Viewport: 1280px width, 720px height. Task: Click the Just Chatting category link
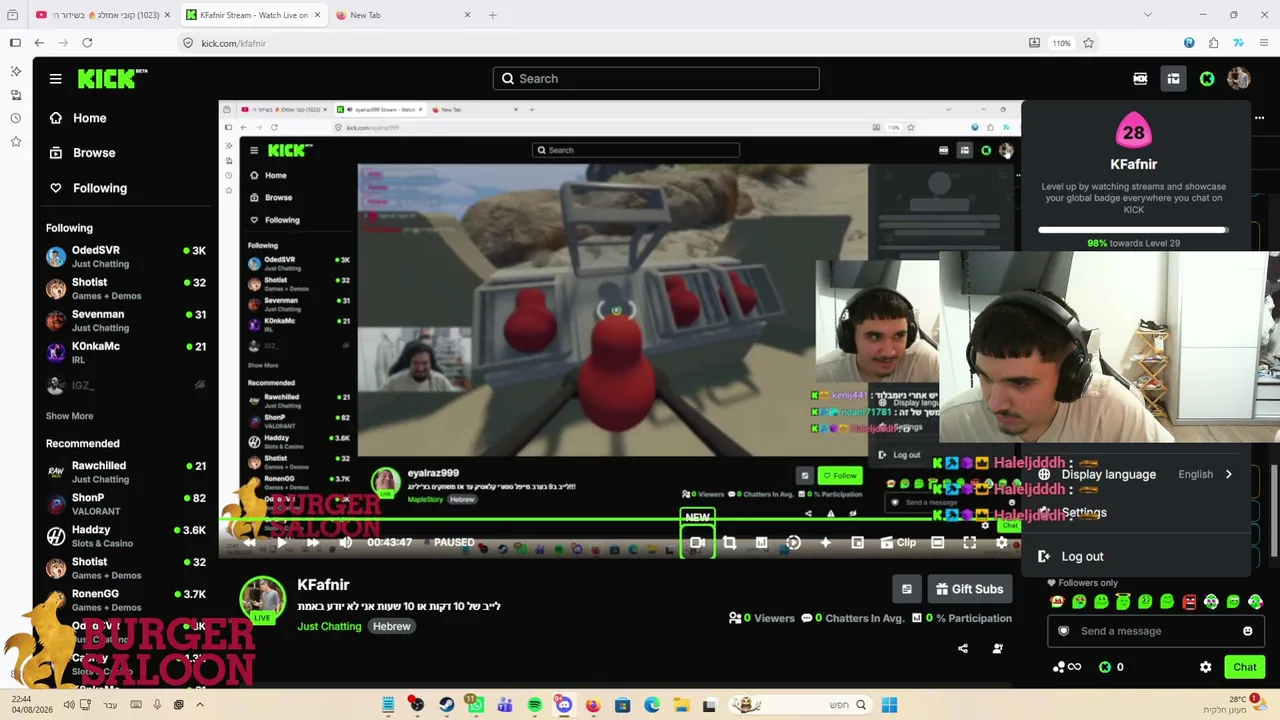click(x=329, y=626)
